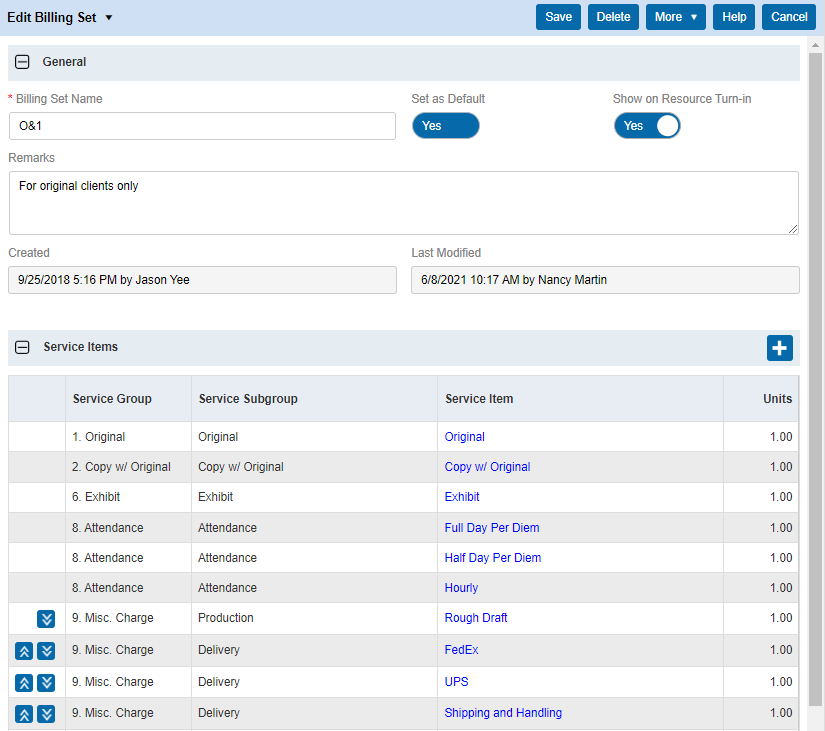Image resolution: width=825 pixels, height=731 pixels.
Task: Open the More dropdown menu
Action: [675, 17]
